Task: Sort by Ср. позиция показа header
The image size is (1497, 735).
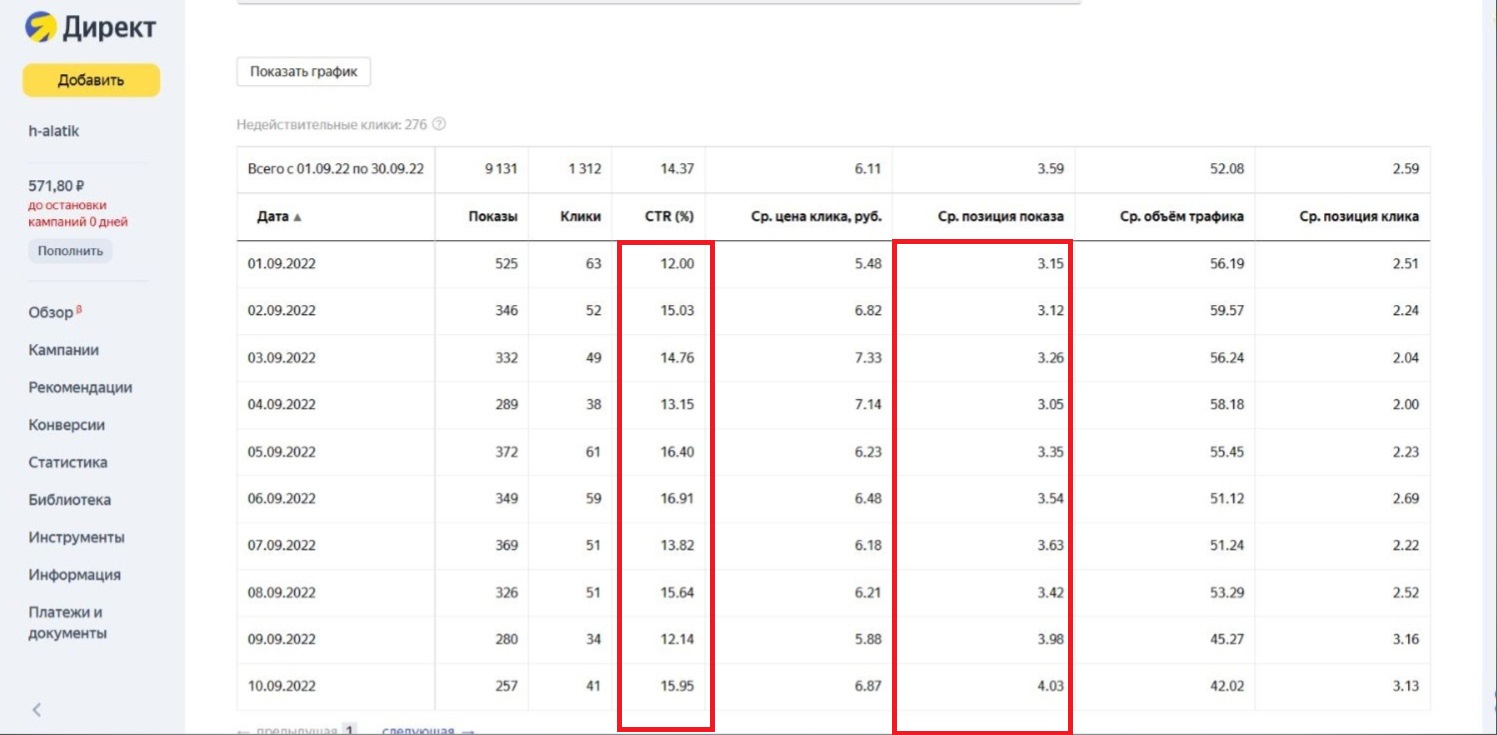Action: [x=1000, y=217]
